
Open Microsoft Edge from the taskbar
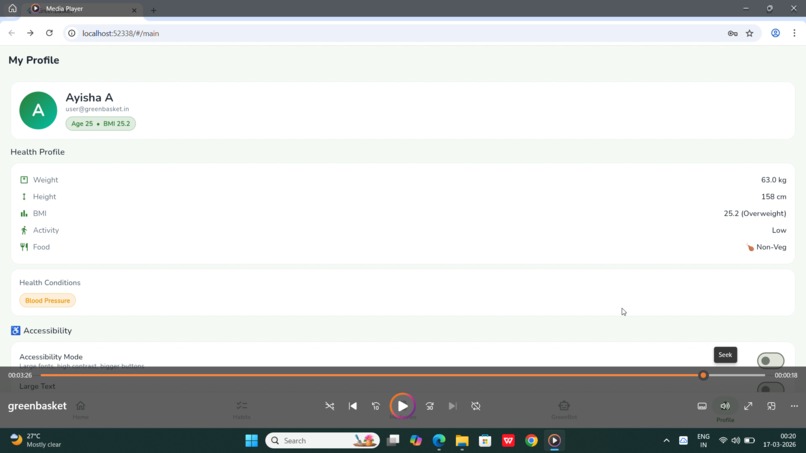point(439,441)
